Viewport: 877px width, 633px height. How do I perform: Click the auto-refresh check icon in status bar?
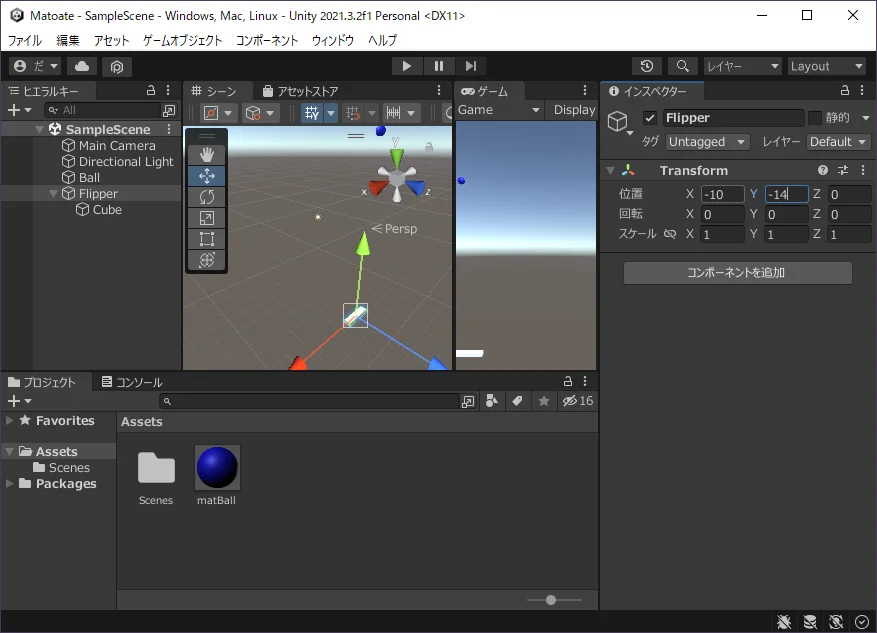[x=862, y=621]
